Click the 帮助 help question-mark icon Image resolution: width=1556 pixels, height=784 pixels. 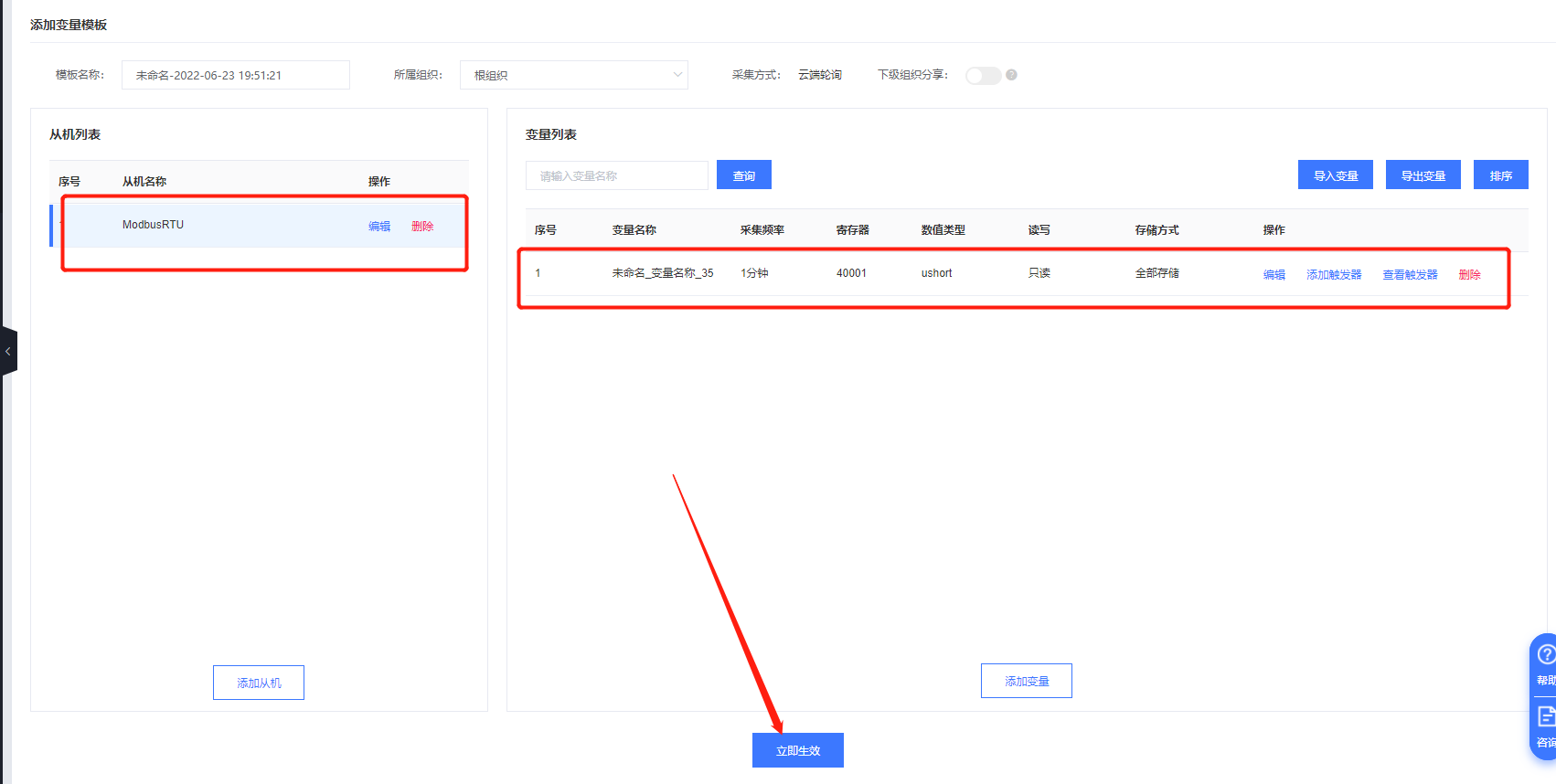click(1545, 654)
